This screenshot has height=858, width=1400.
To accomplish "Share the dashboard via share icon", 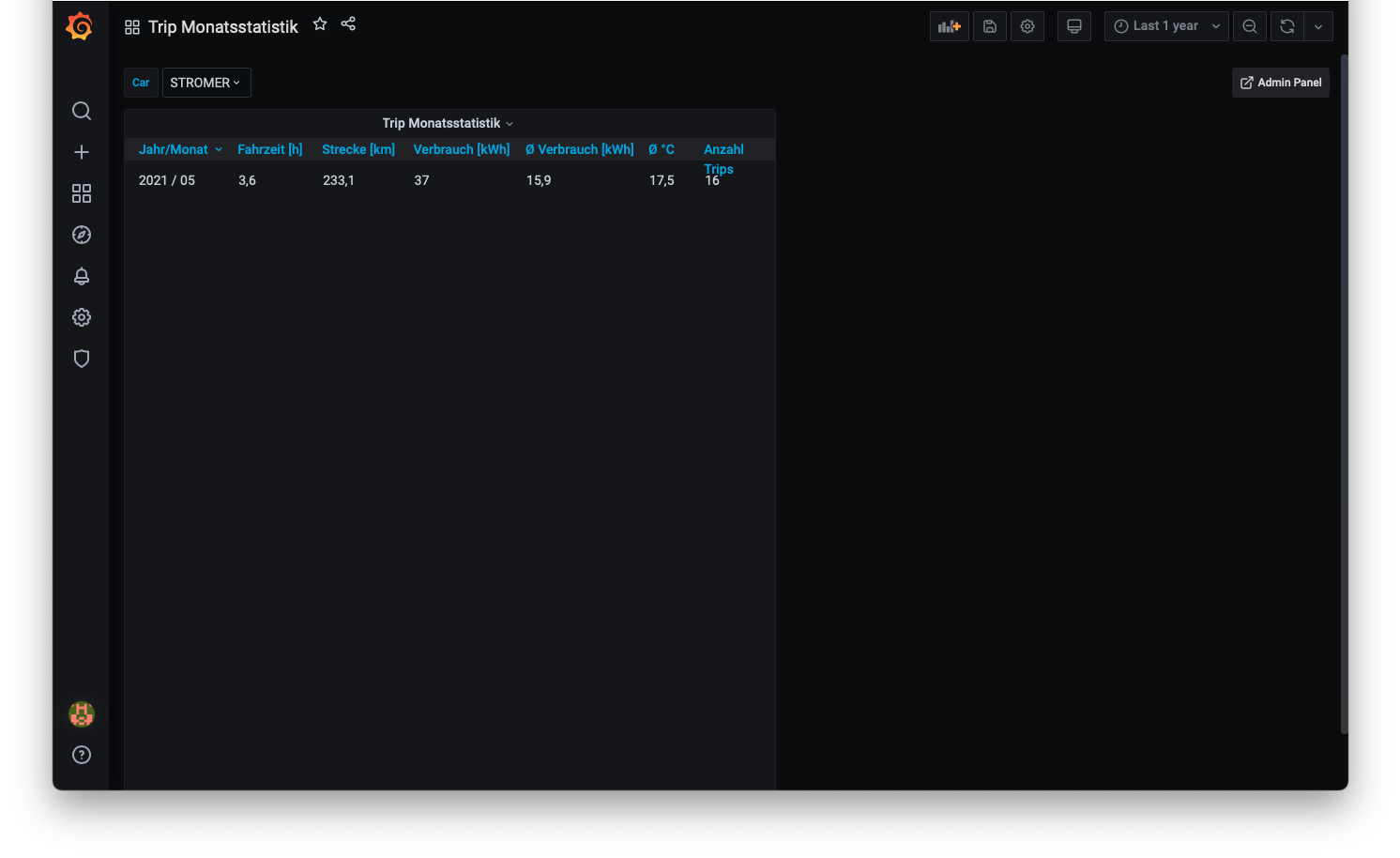I will click(x=348, y=24).
